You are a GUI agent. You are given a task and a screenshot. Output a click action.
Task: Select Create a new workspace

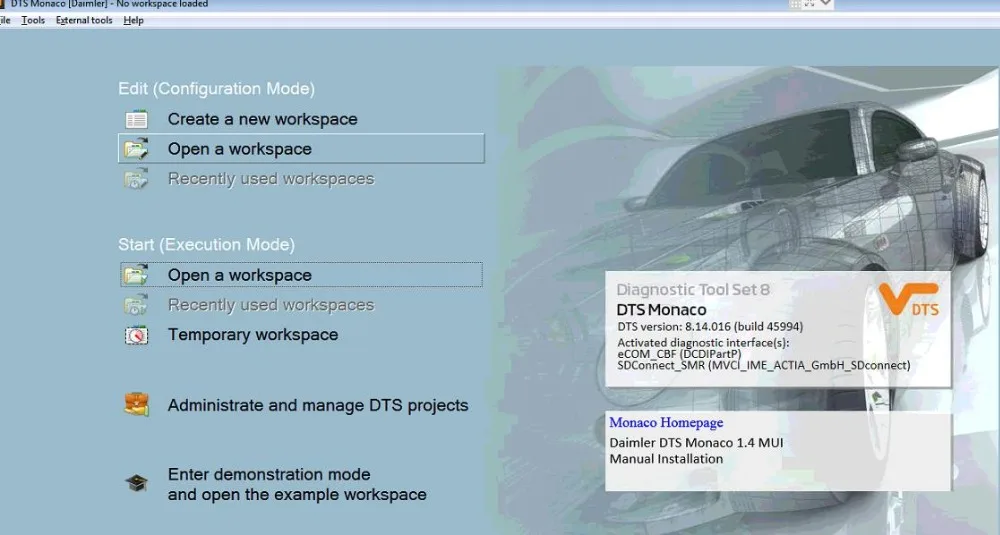click(262, 119)
